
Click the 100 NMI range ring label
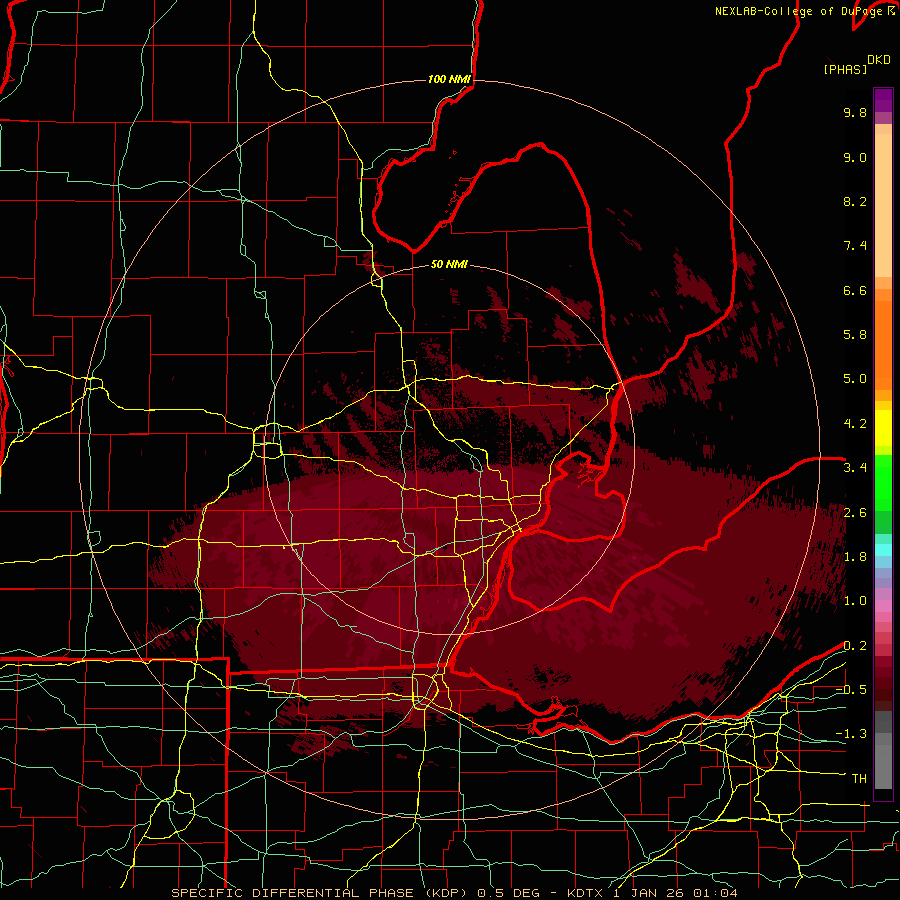tap(449, 79)
